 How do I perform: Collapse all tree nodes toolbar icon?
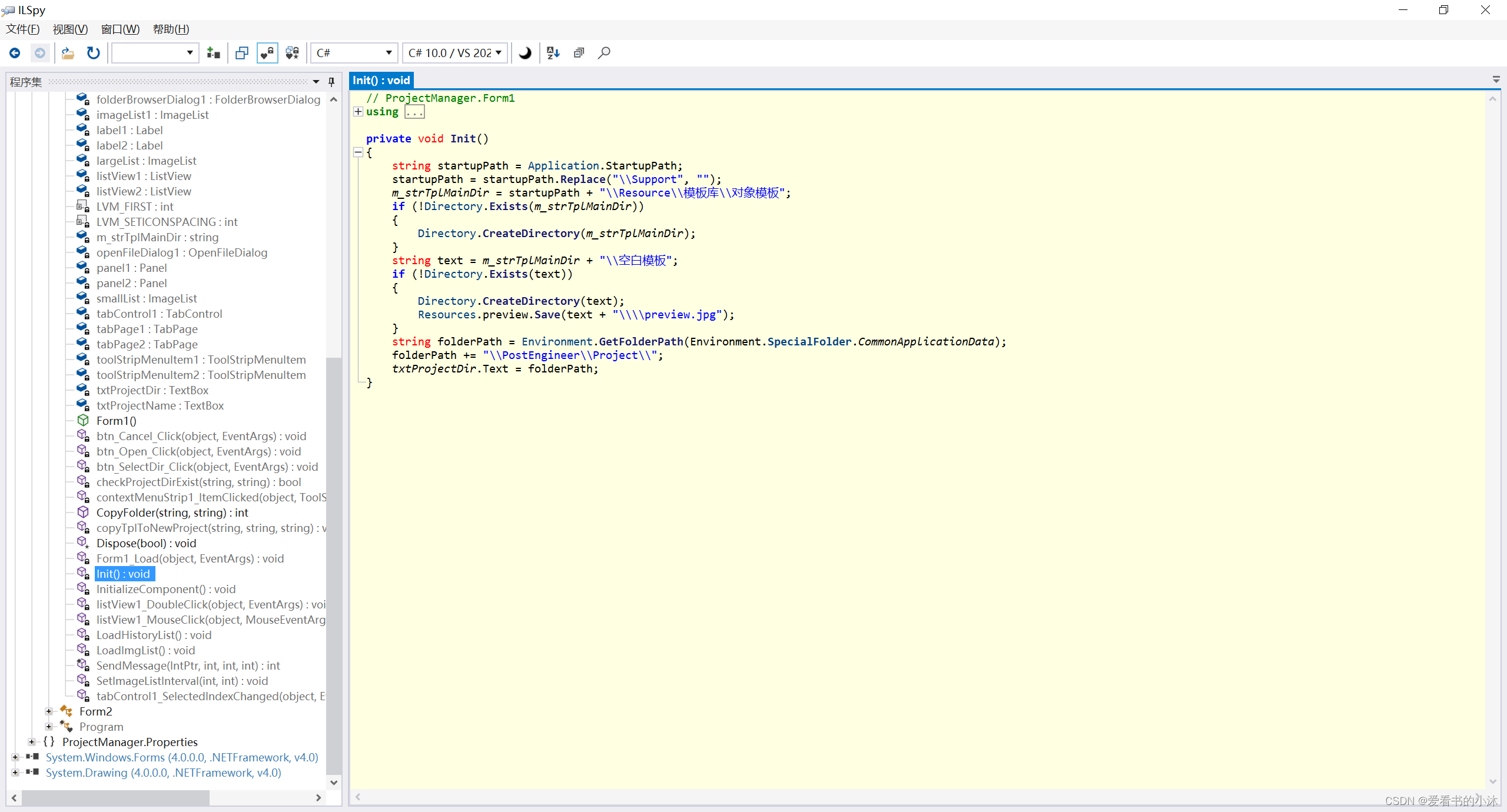pos(579,53)
